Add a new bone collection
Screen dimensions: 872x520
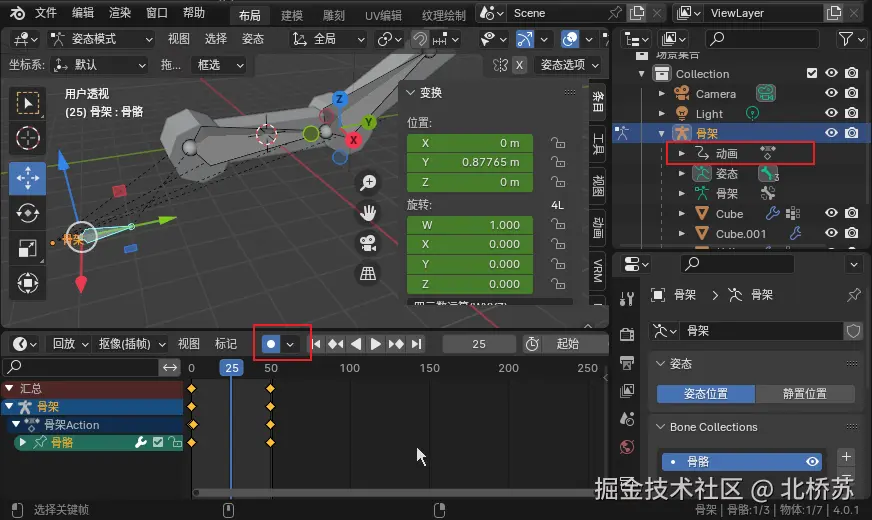pyautogui.click(x=846, y=457)
